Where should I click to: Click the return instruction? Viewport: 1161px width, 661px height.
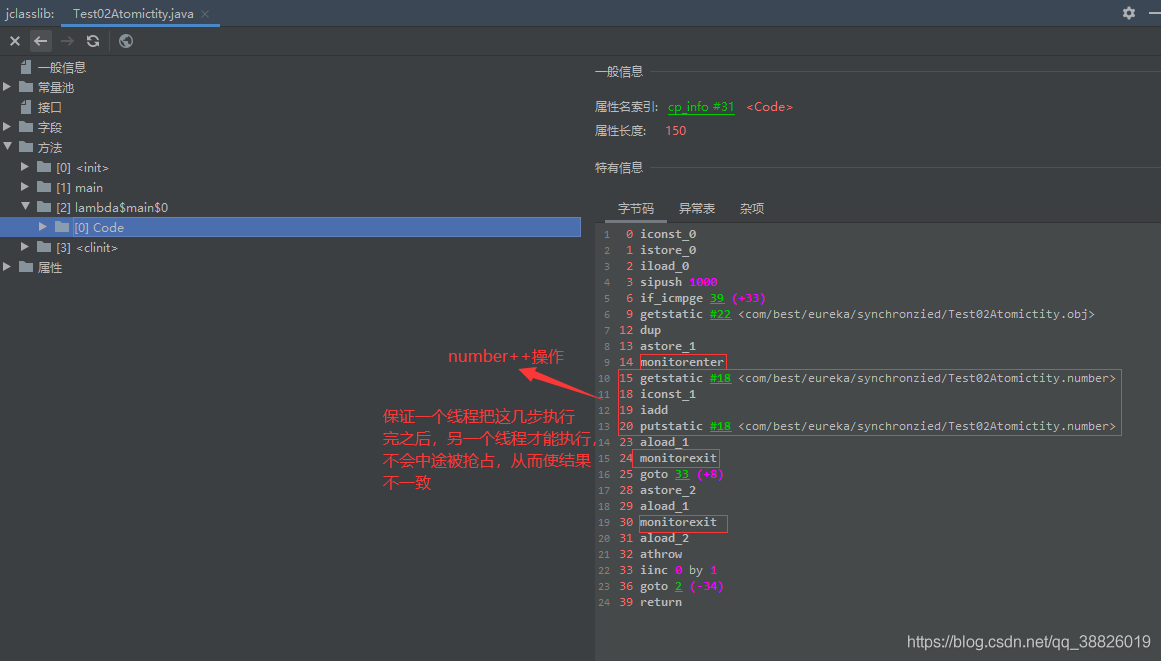coord(661,603)
